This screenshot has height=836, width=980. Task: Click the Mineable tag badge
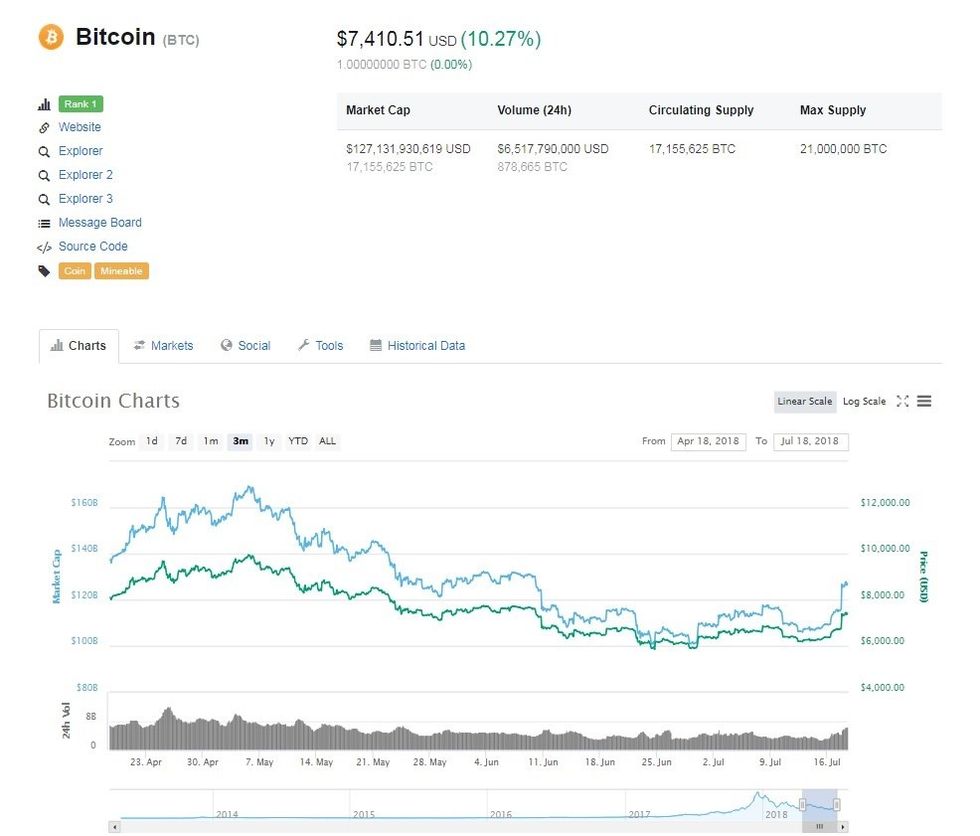[121, 270]
